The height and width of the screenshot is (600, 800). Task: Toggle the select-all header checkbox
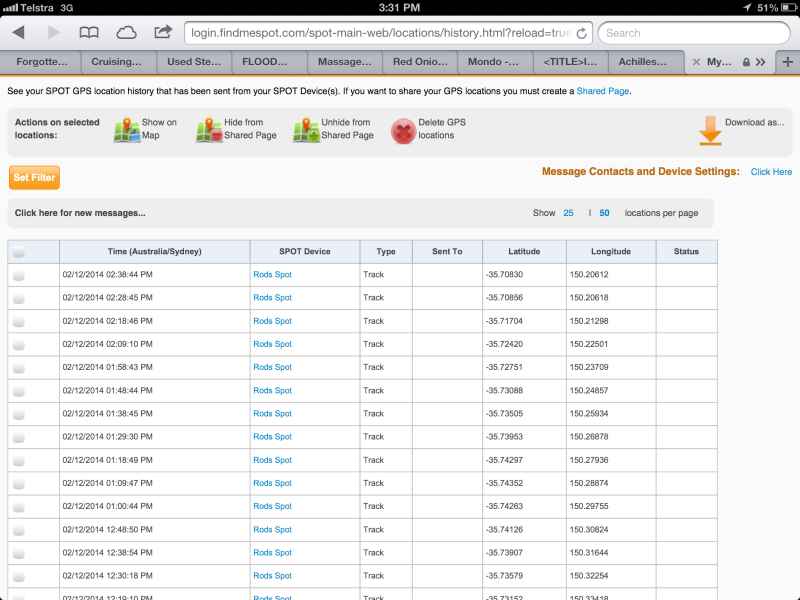click(19, 252)
